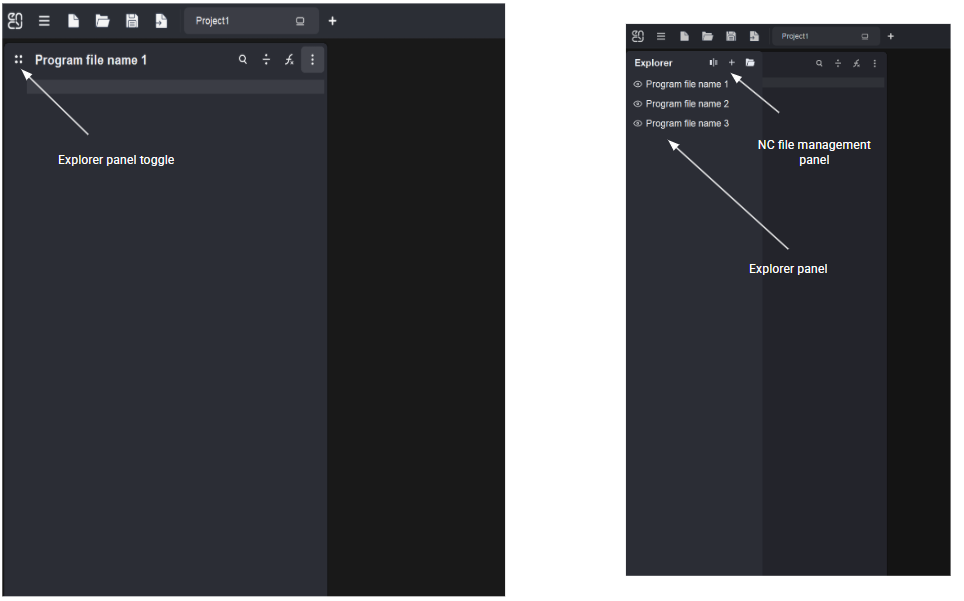Click the save disk icon in larger screenshot toolbar
964x601 pixels.
coord(132,21)
